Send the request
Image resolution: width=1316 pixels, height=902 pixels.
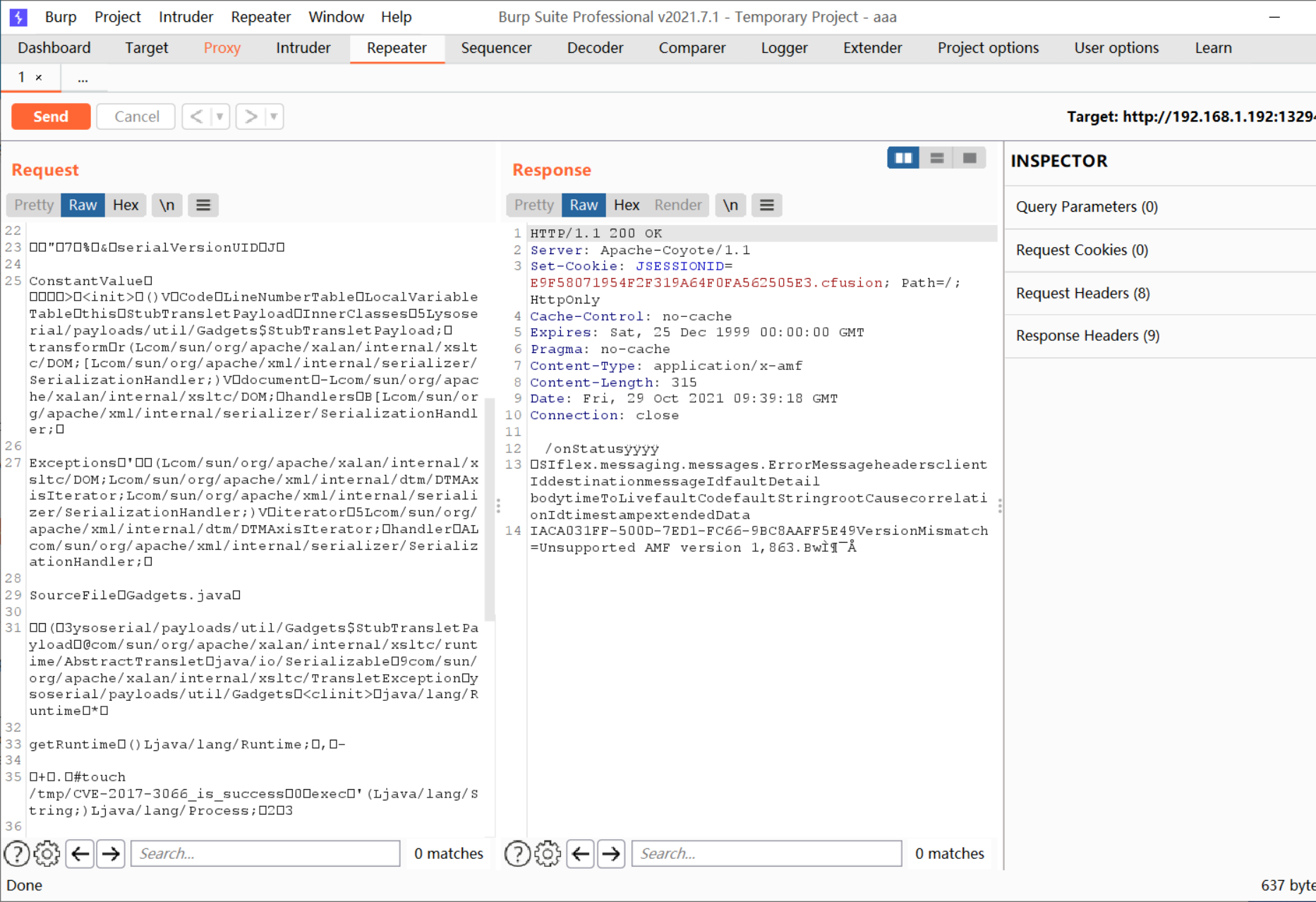click(51, 116)
